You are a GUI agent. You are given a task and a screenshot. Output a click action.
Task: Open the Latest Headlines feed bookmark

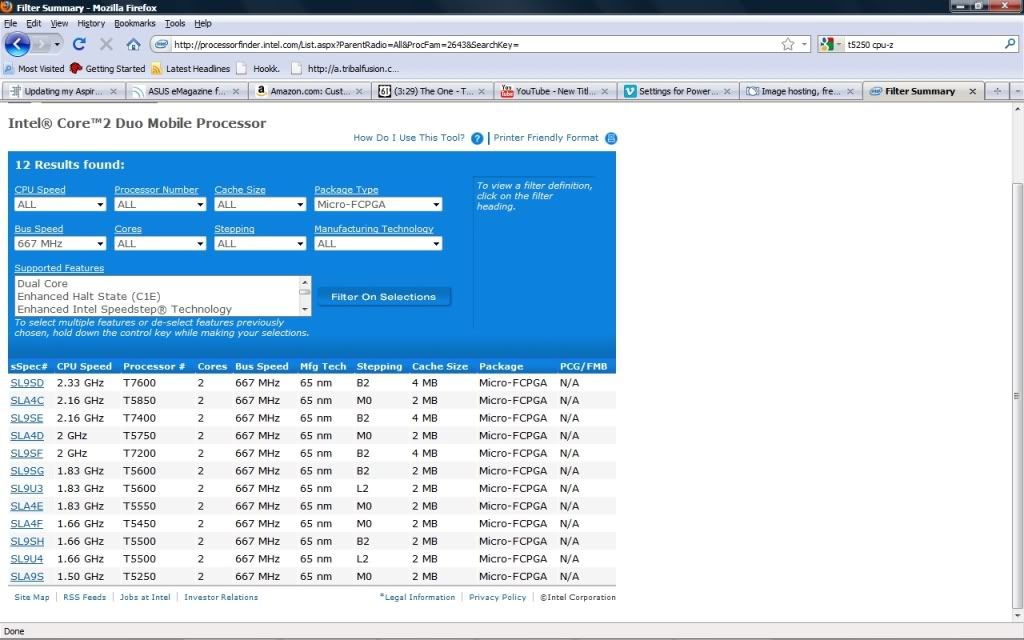(191, 69)
